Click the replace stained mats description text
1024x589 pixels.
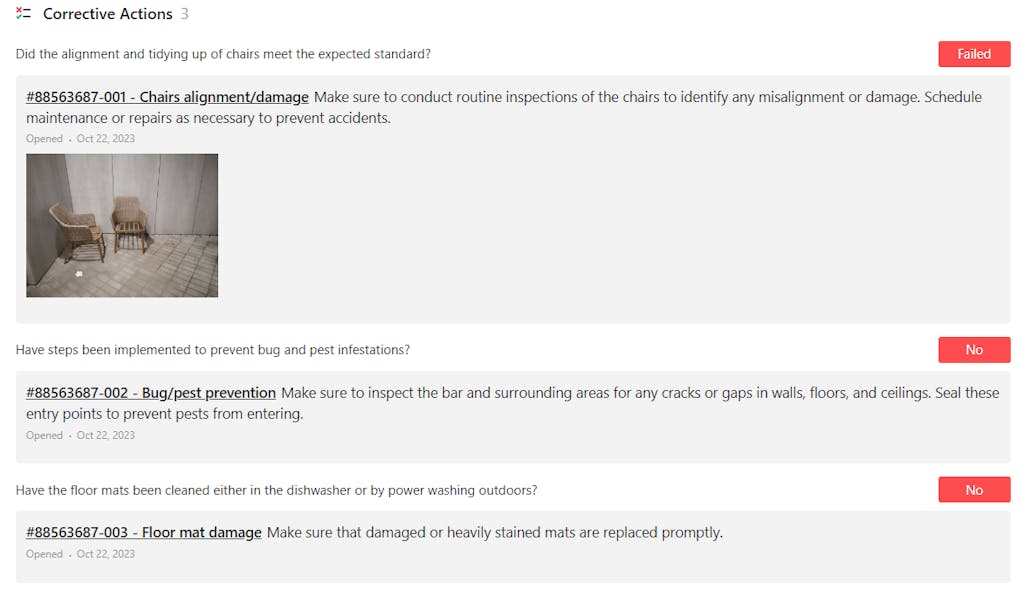click(x=494, y=532)
